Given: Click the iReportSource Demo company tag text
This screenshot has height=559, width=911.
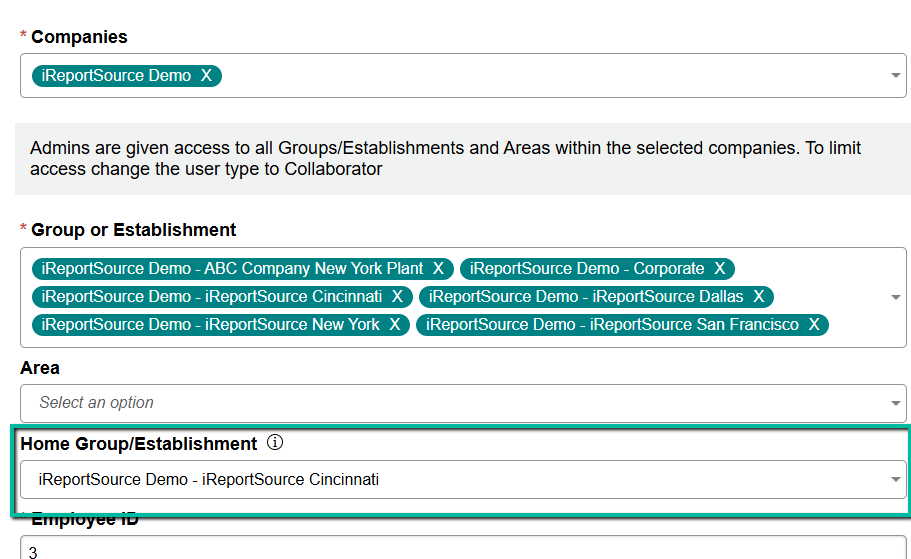Looking at the screenshot, I should [116, 76].
